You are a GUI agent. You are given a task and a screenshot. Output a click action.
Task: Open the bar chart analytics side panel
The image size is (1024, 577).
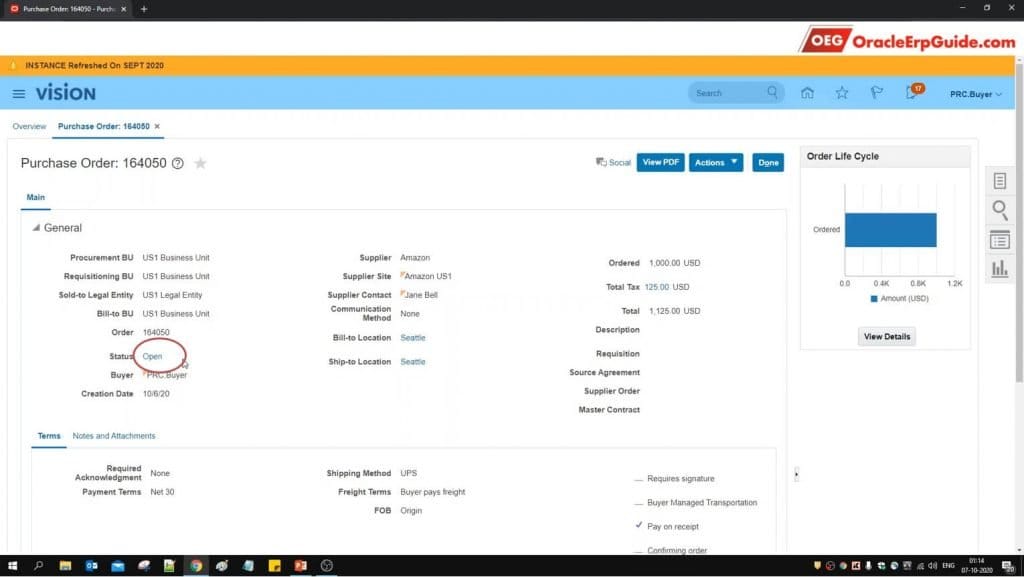point(999,268)
